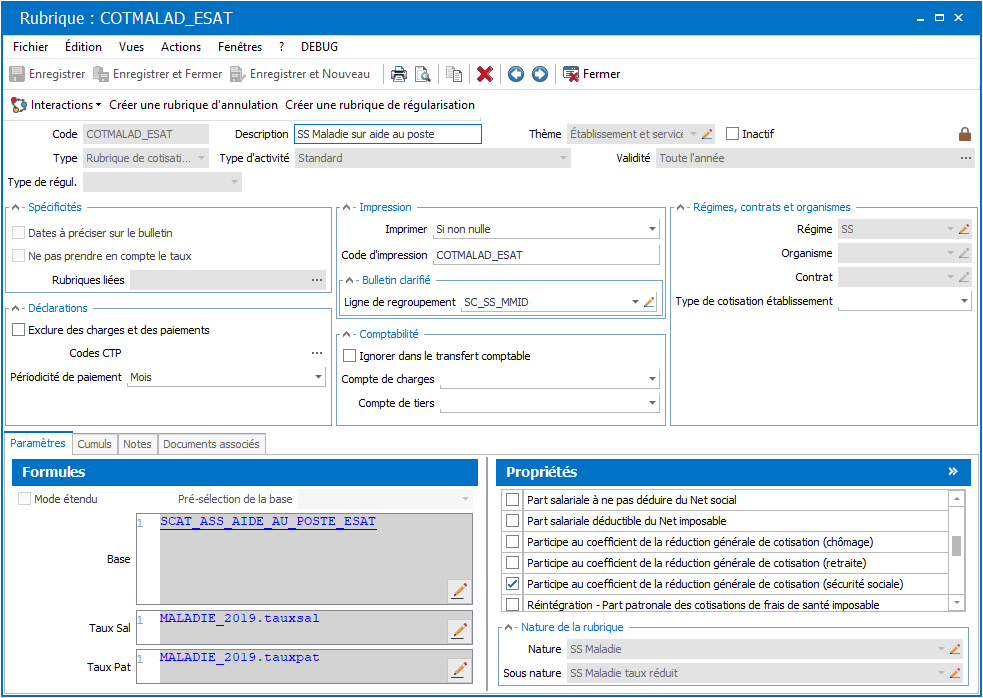This screenshot has height=698, width=983.
Task: Check Ignorer dans le transfert comptable
Action: [350, 356]
